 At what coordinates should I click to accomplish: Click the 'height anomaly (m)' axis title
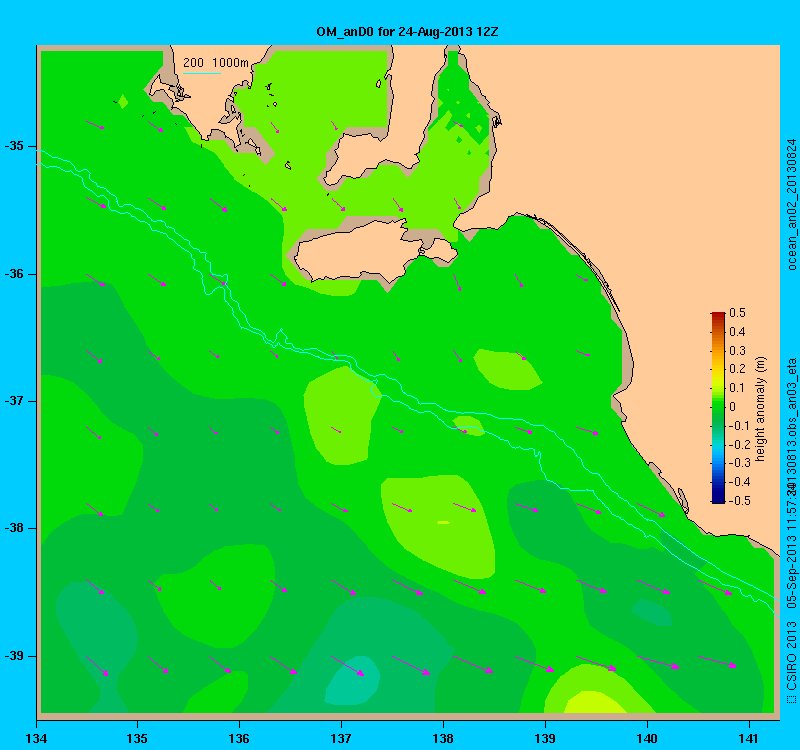(760, 409)
